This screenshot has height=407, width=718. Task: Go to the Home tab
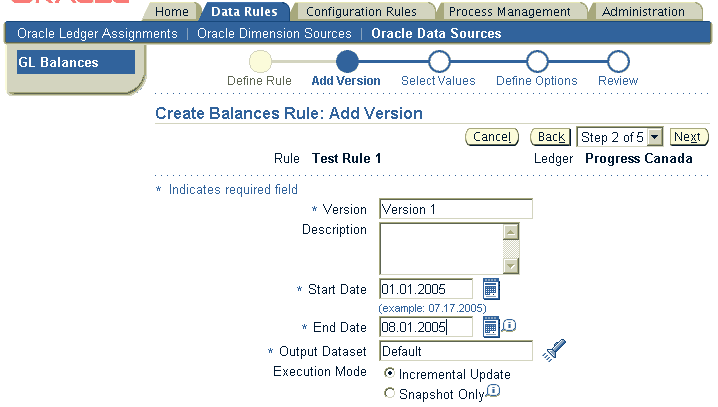click(x=172, y=11)
